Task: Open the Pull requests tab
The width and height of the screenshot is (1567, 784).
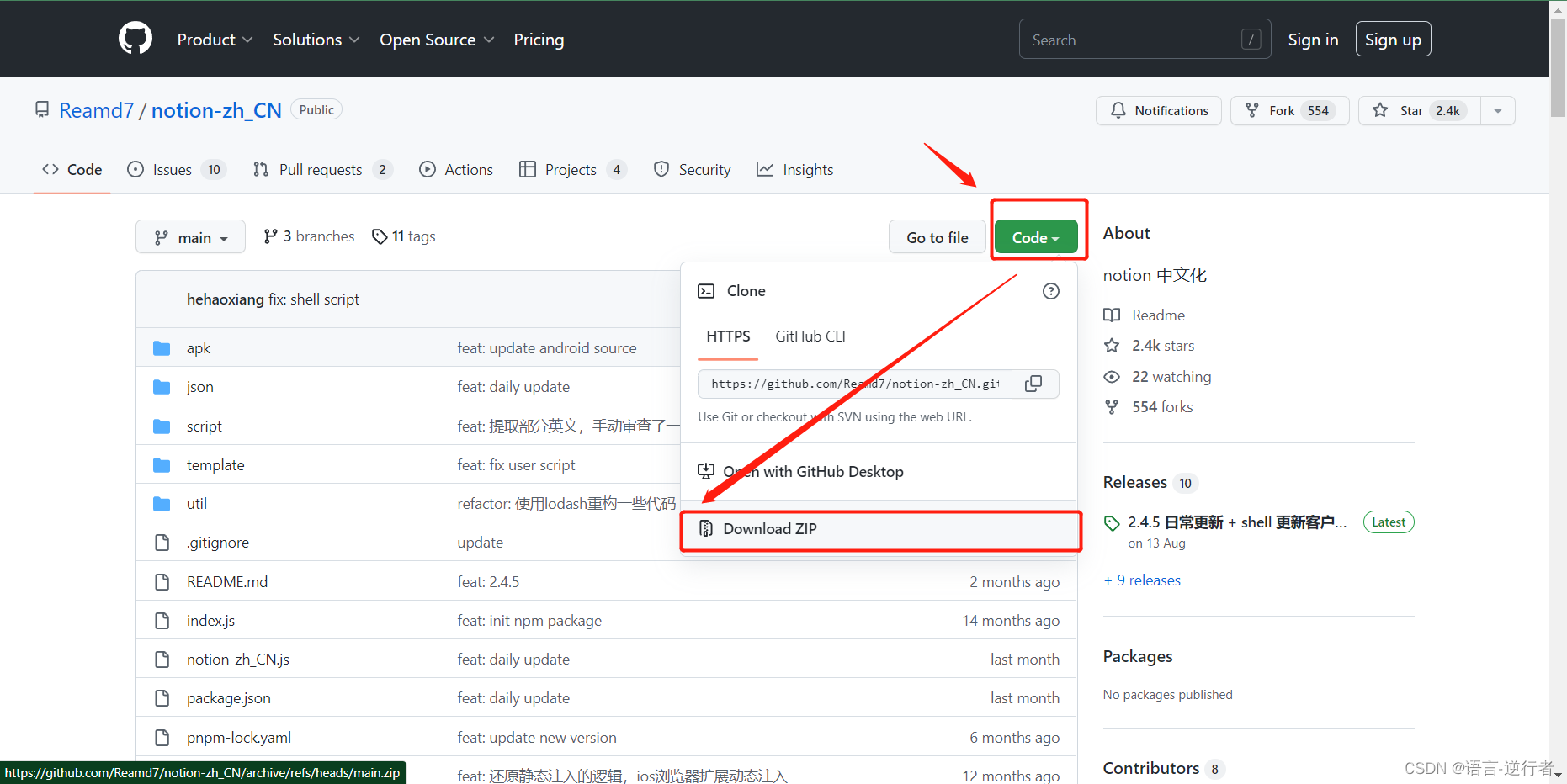Action: (322, 170)
